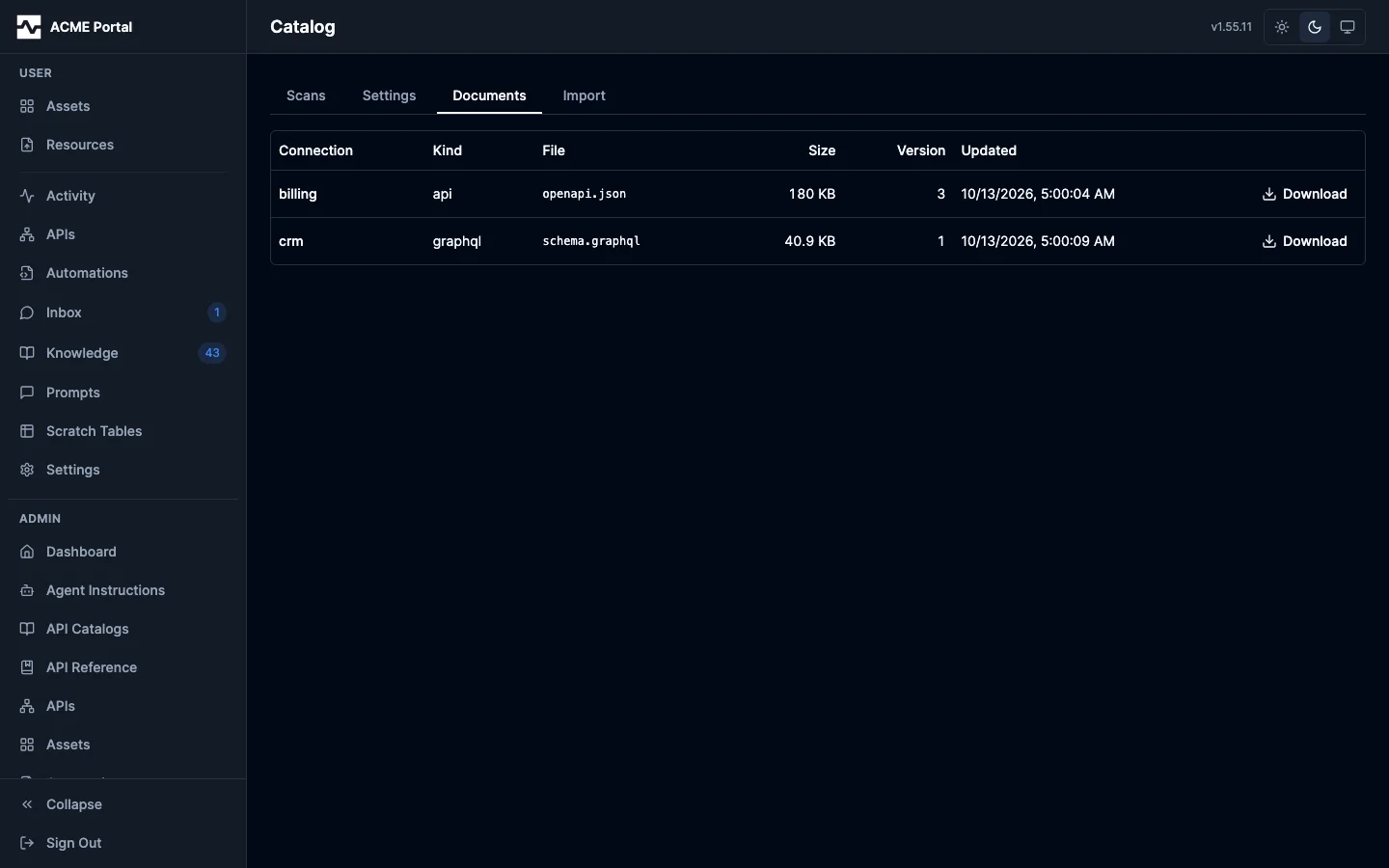Select the Documents tab
Viewport: 1389px width, 868px height.
point(490,95)
